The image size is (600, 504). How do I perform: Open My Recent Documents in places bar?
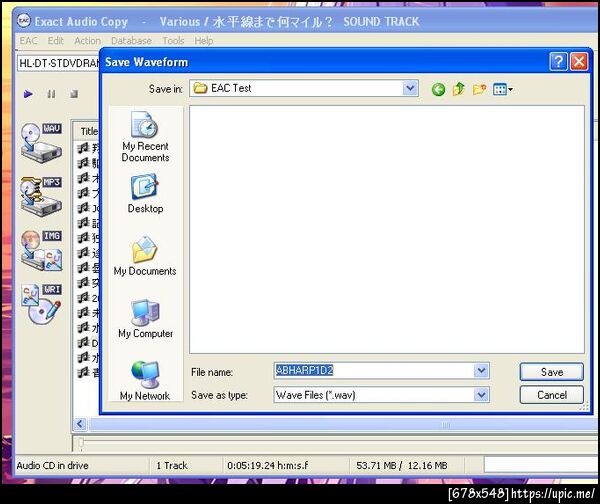tap(145, 137)
